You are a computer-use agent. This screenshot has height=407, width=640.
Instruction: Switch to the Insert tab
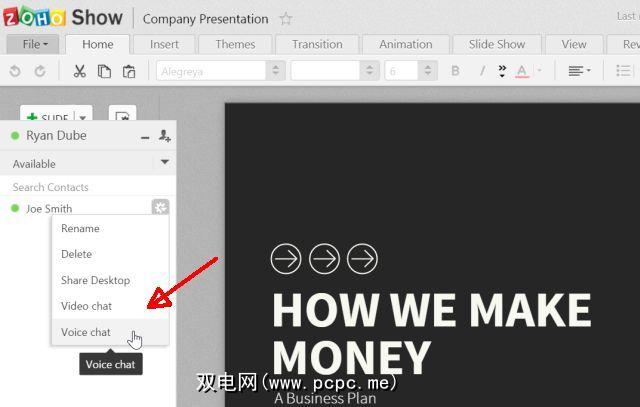point(164,44)
